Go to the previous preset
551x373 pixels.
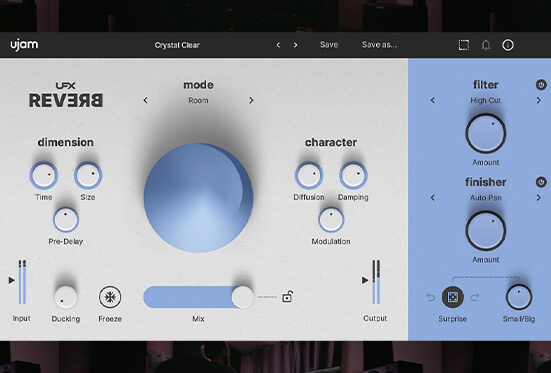pos(278,45)
